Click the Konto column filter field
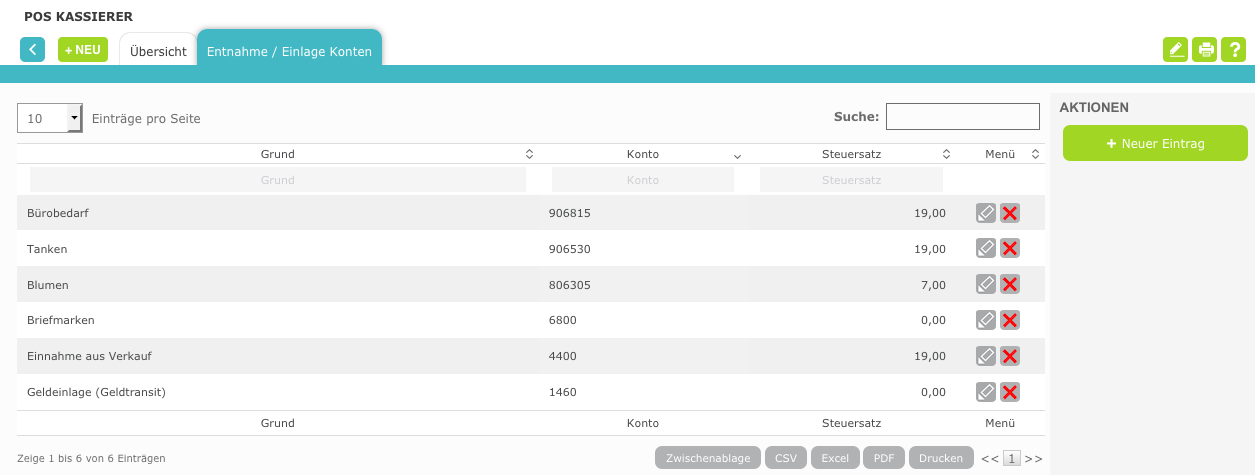The height and width of the screenshot is (475, 1255). click(643, 180)
